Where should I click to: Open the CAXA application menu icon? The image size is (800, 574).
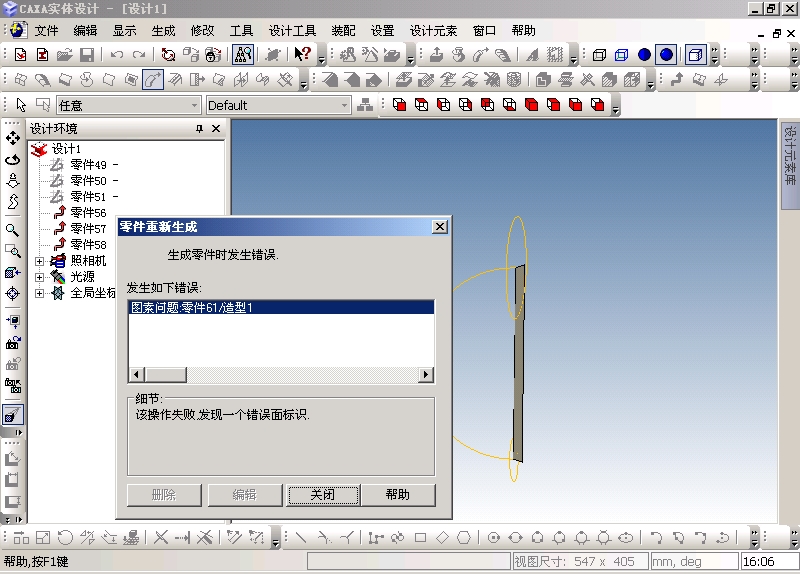tap(18, 30)
